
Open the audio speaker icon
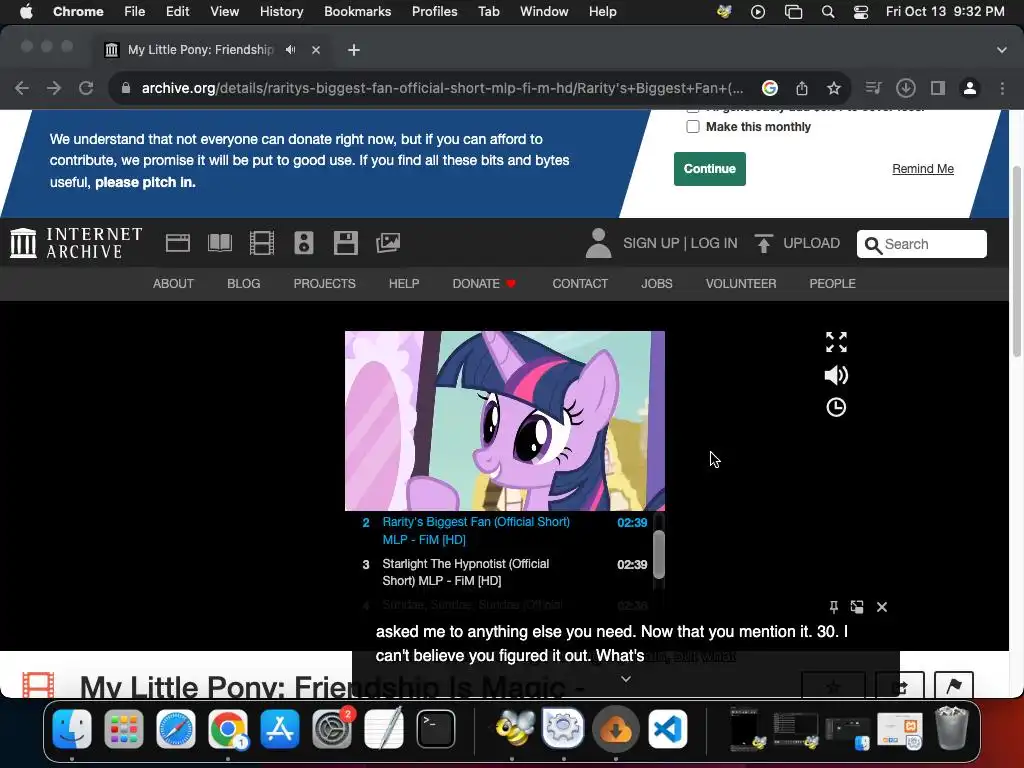coord(304,243)
